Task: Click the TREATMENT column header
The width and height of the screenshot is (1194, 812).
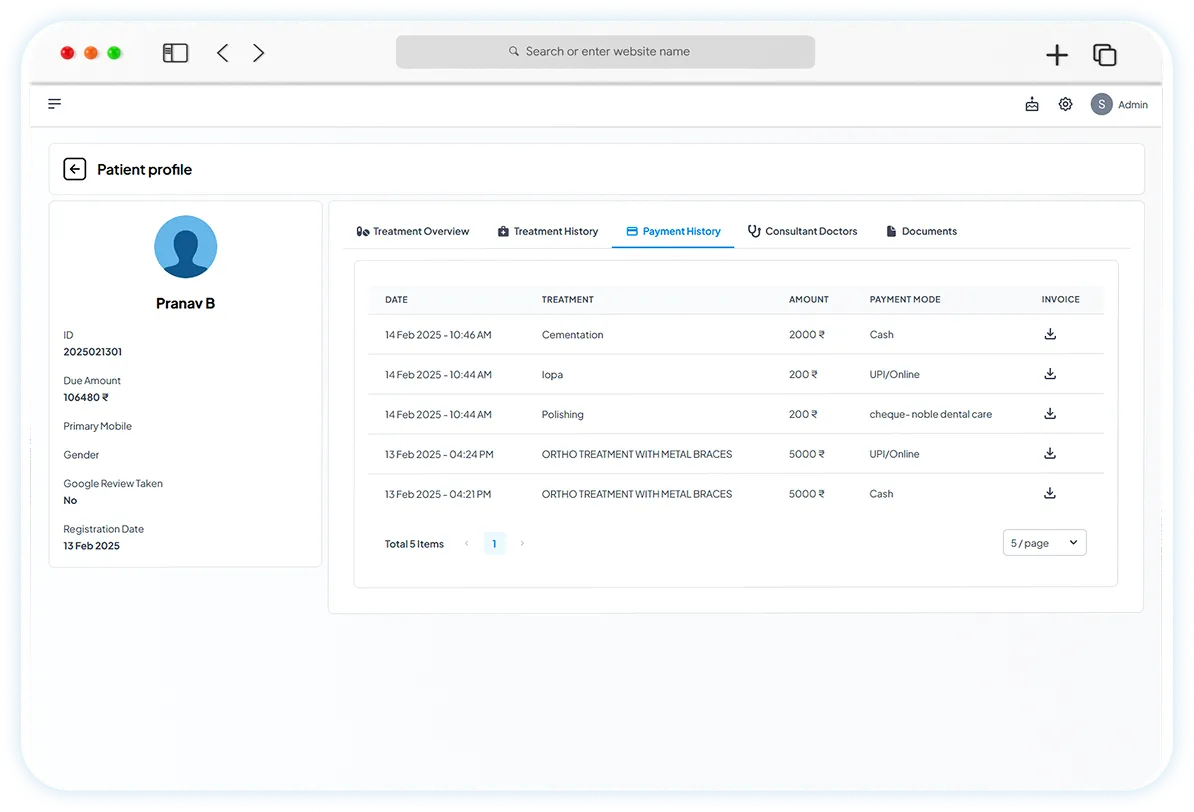Action: tap(567, 300)
